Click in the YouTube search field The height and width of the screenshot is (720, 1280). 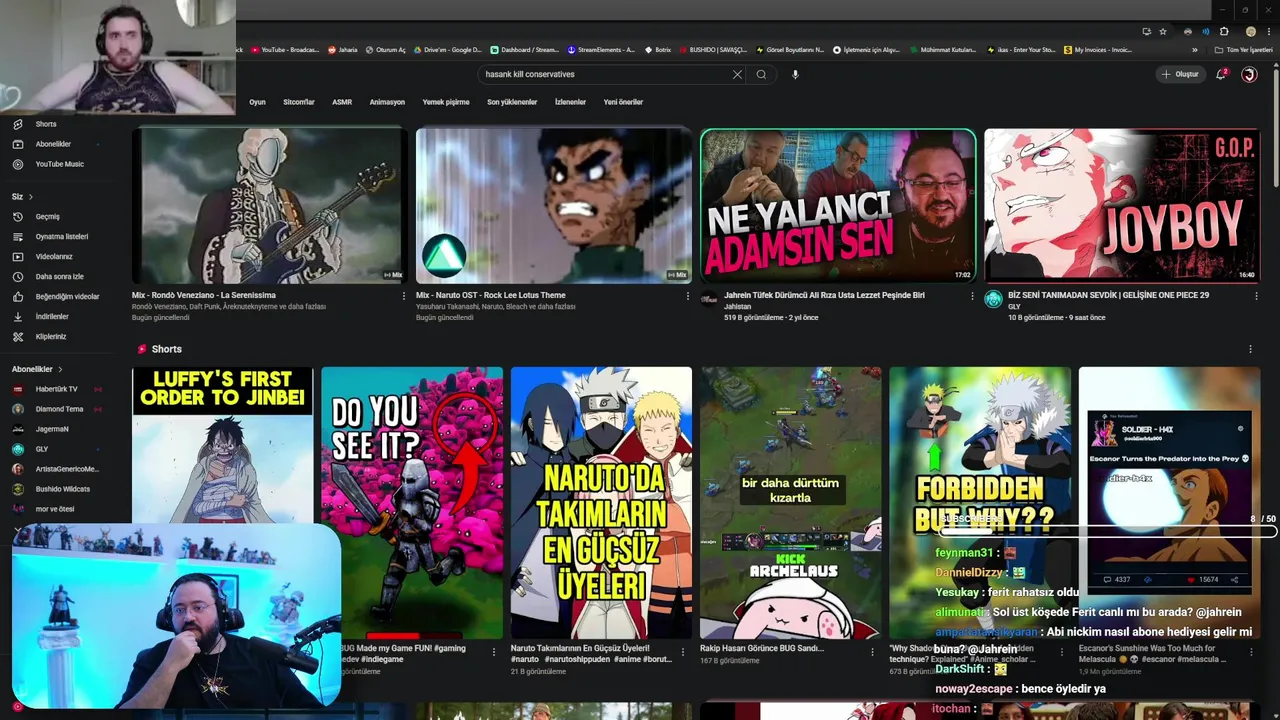(605, 74)
